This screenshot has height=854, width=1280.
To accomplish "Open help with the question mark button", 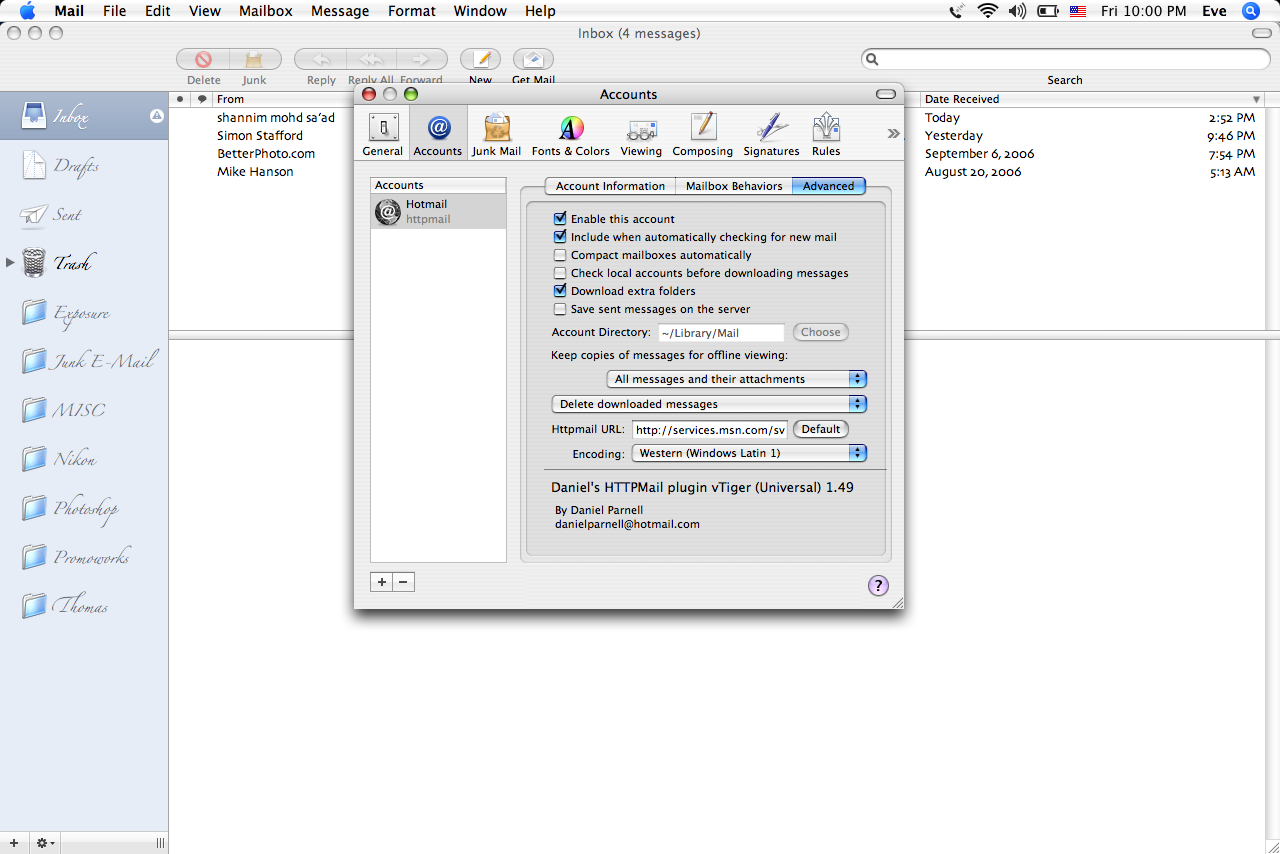I will (x=878, y=586).
